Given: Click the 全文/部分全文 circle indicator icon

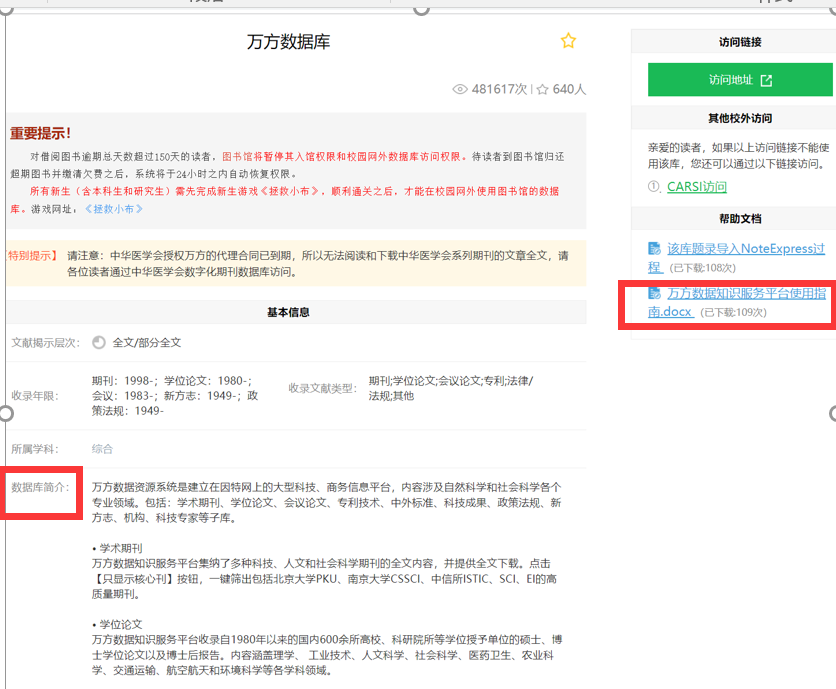Looking at the screenshot, I should [99, 342].
